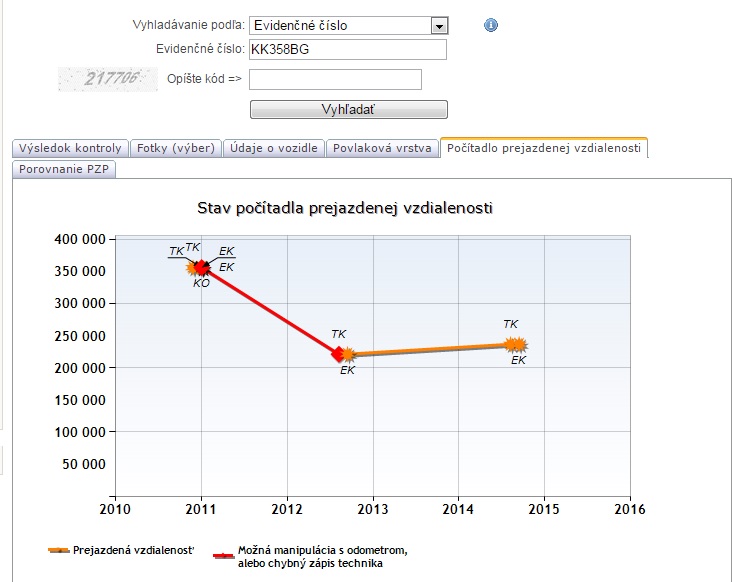Select the Počítadlo prejazdenej vzdialenosti tab
732x582 pixels.
(543, 148)
